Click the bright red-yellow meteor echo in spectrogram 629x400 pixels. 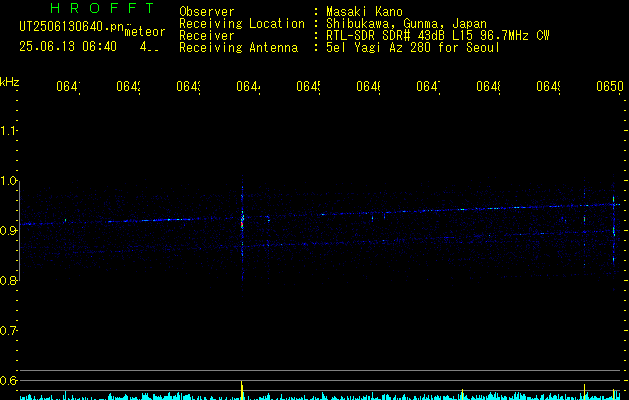pos(242,221)
